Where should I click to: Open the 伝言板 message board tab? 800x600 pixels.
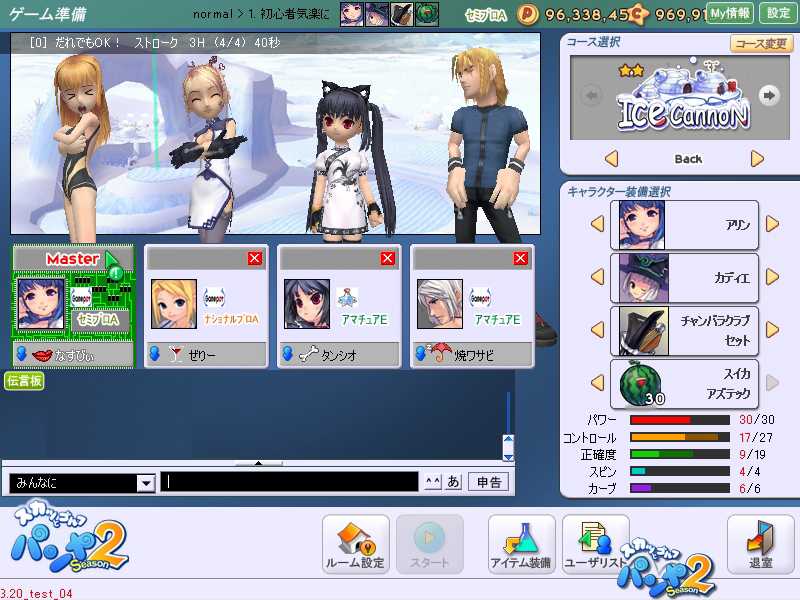pos(24,381)
